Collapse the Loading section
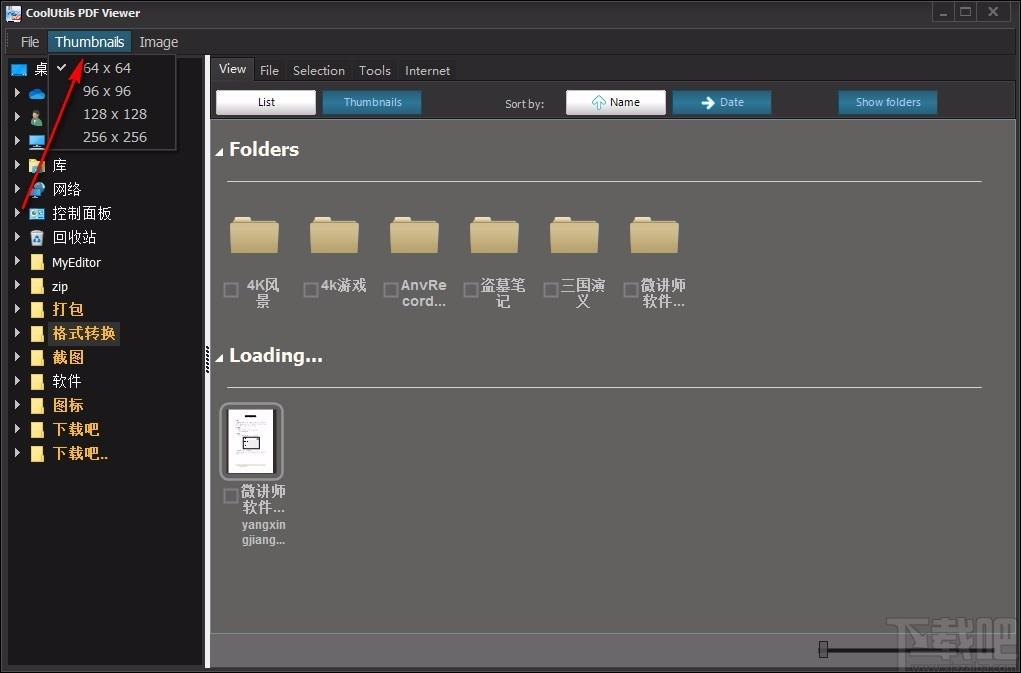The image size is (1021, 673). pyautogui.click(x=219, y=357)
